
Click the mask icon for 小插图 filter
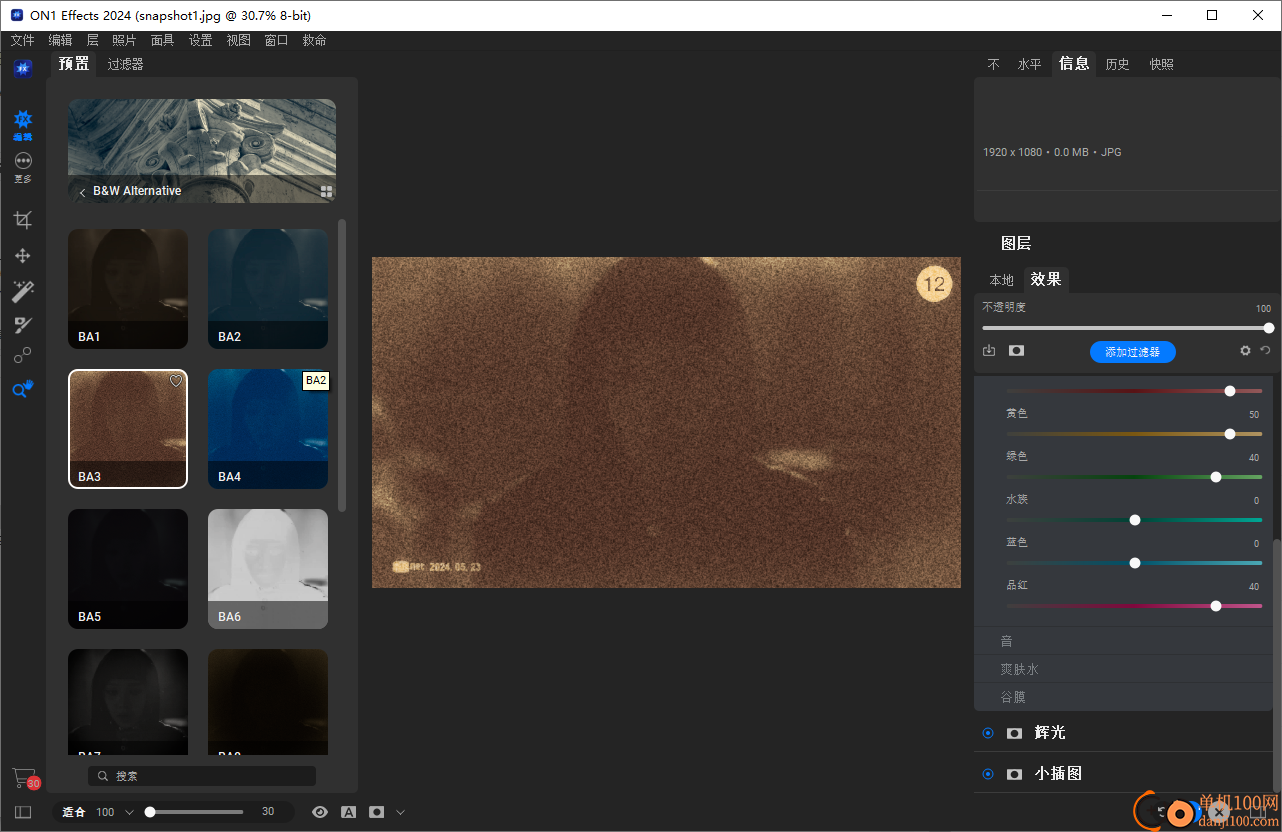[x=1014, y=774]
